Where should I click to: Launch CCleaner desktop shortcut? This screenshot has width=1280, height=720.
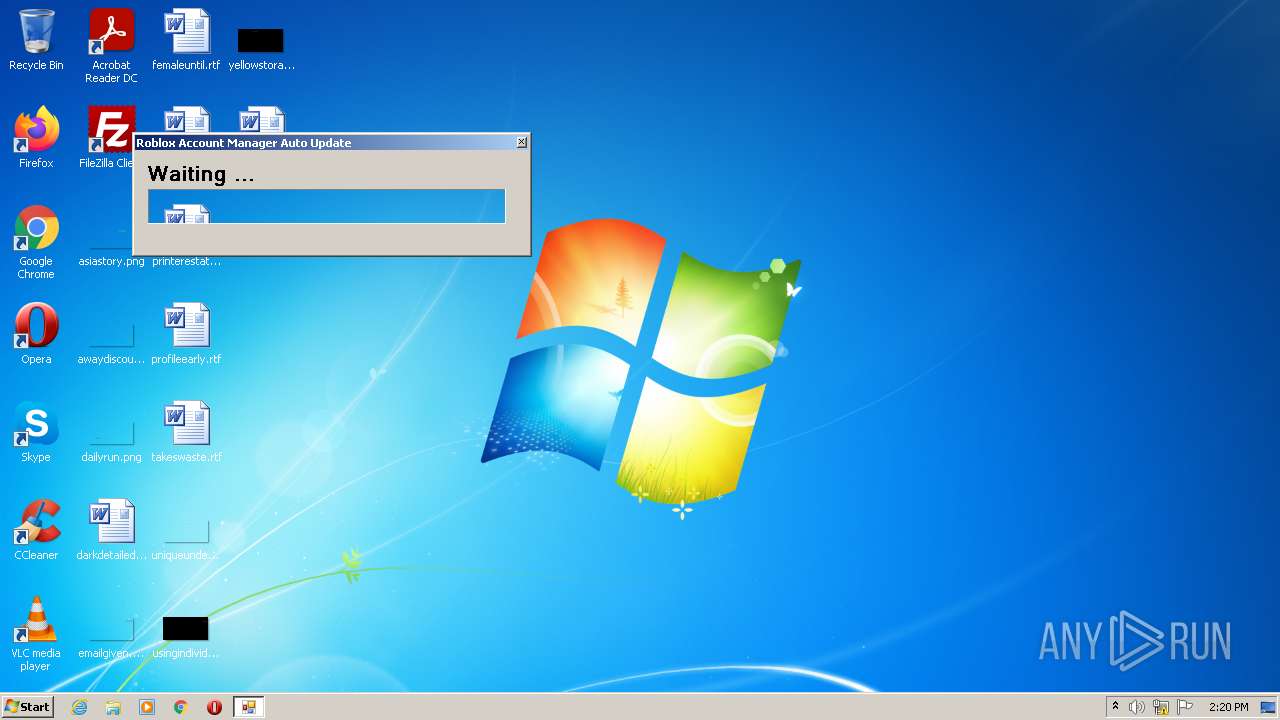[x=36, y=530]
